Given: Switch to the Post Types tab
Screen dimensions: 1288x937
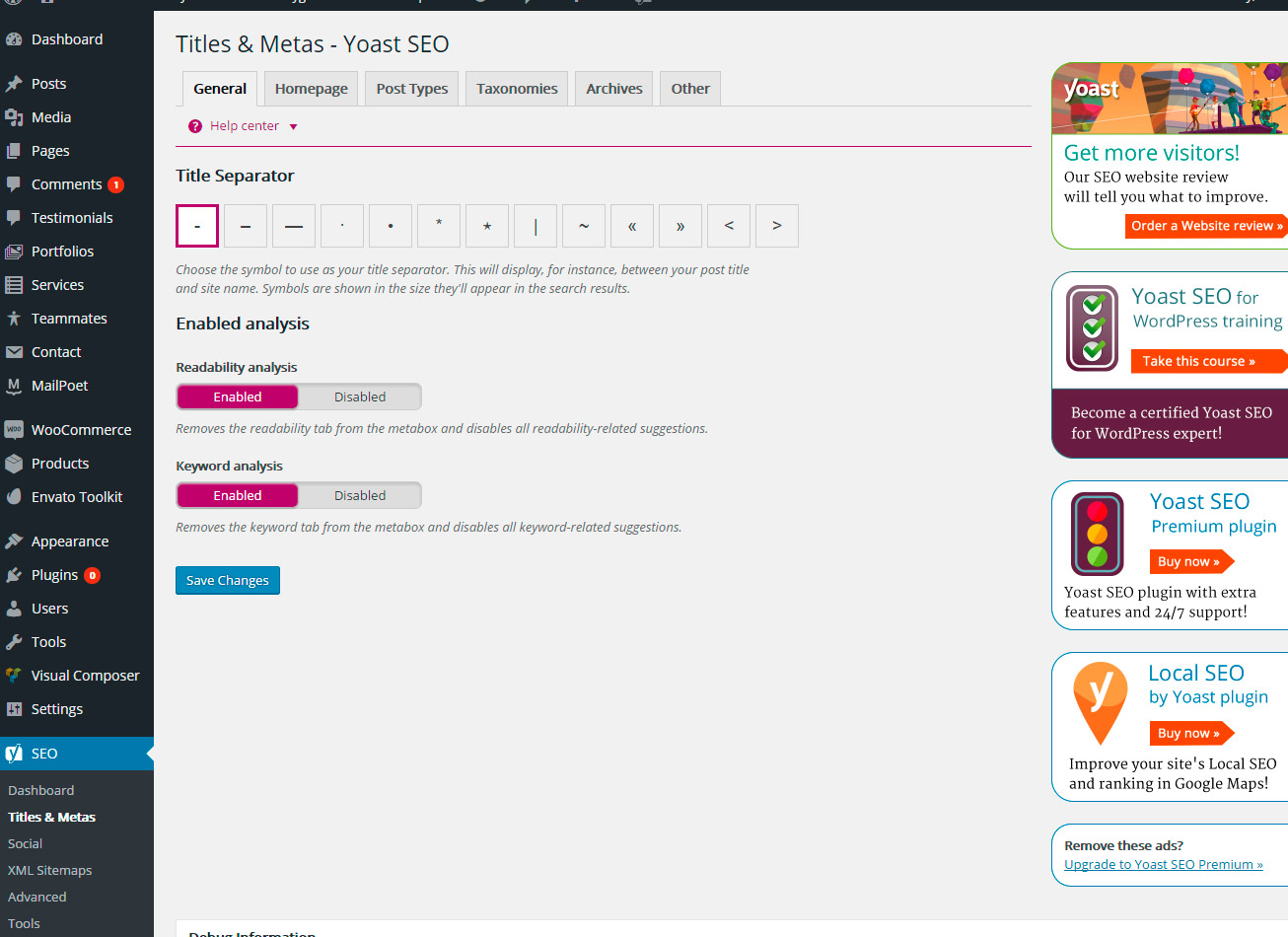Looking at the screenshot, I should tap(411, 89).
